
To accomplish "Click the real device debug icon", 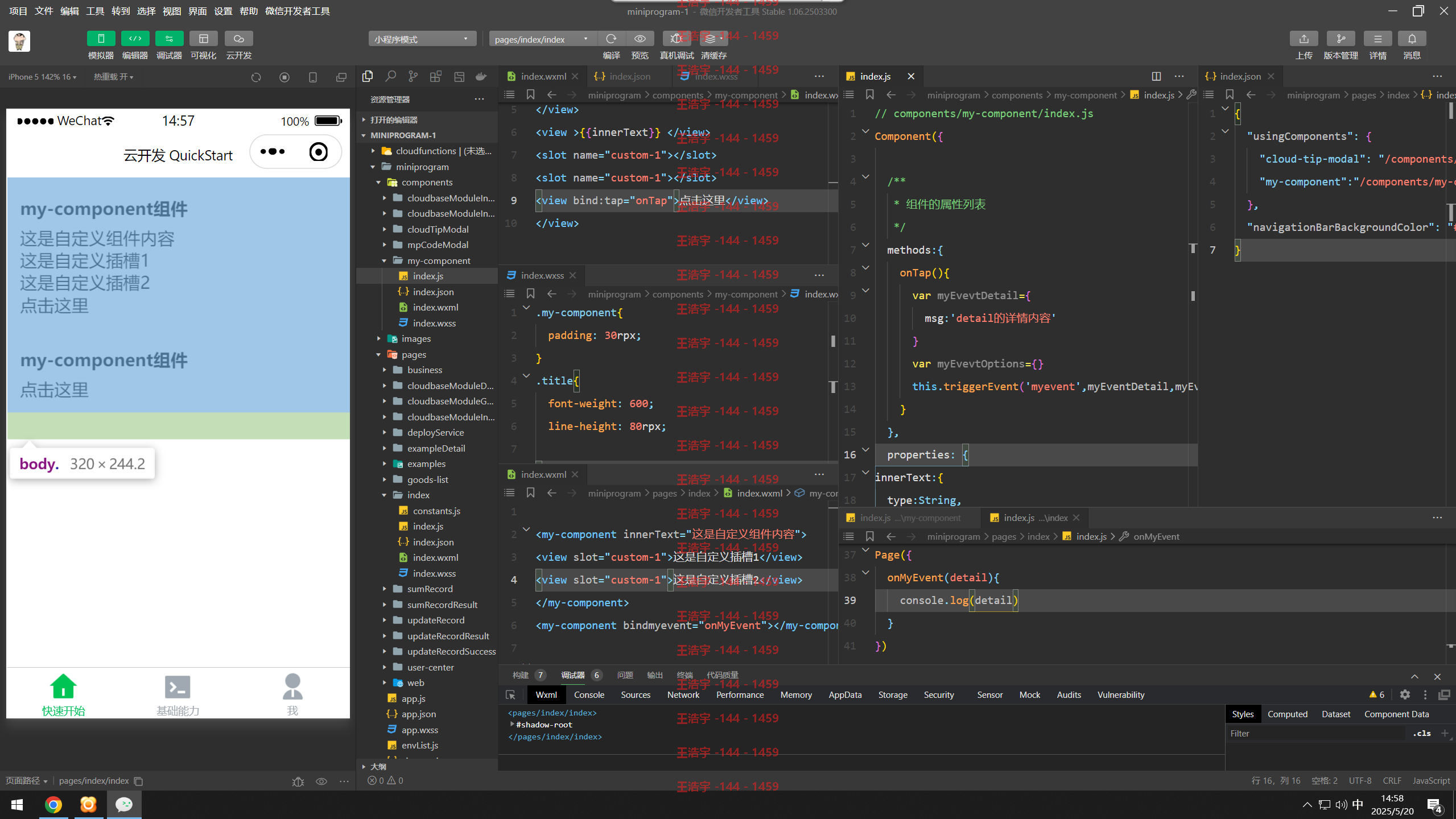I will click(x=676, y=39).
